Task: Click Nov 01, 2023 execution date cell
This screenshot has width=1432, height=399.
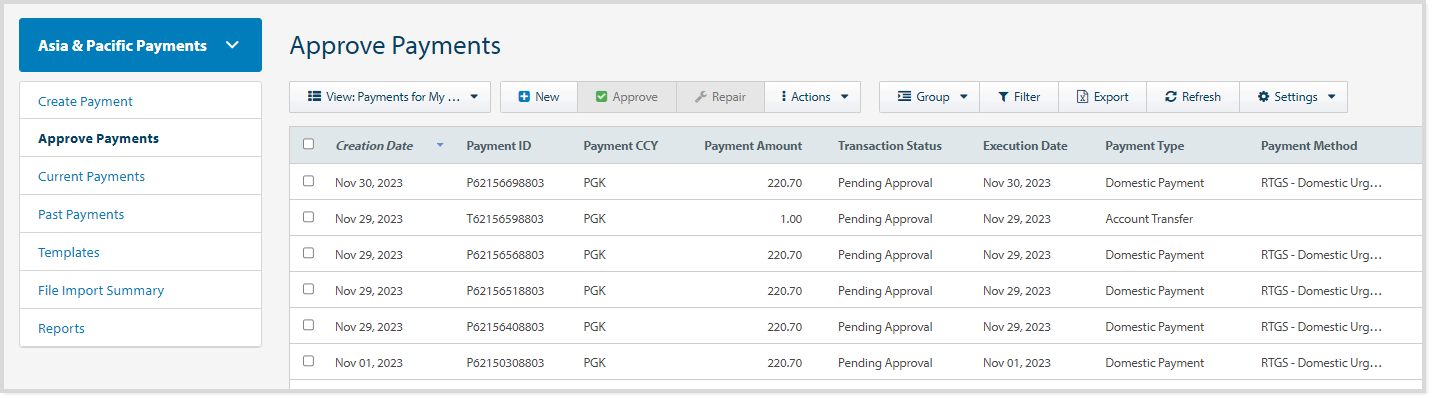Action: 1017,363
